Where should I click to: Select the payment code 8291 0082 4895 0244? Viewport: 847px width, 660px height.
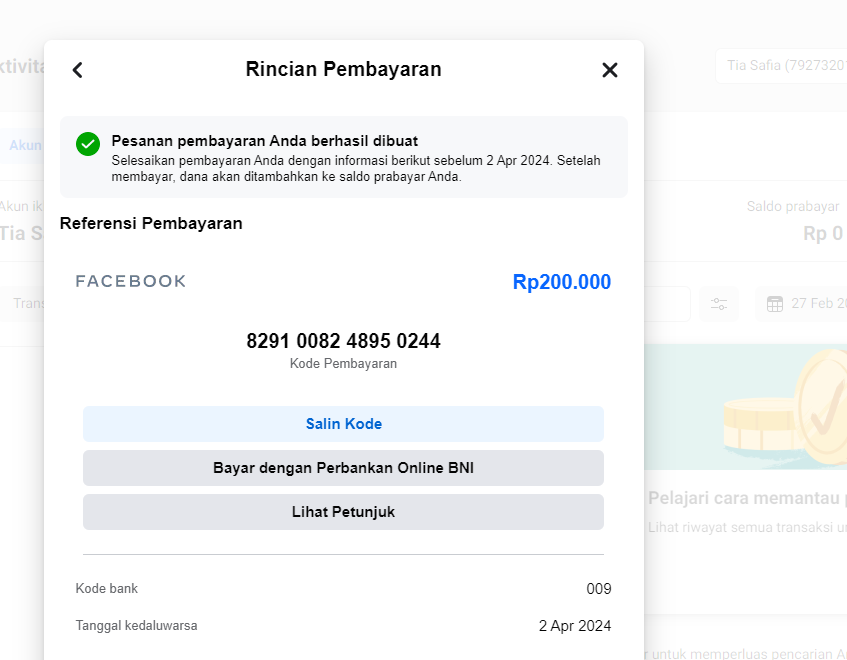[343, 341]
